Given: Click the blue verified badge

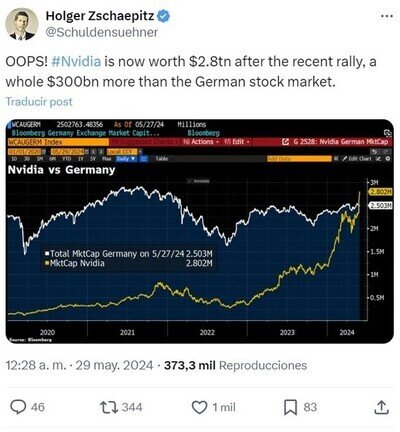Looking at the screenshot, I should pos(163,16).
